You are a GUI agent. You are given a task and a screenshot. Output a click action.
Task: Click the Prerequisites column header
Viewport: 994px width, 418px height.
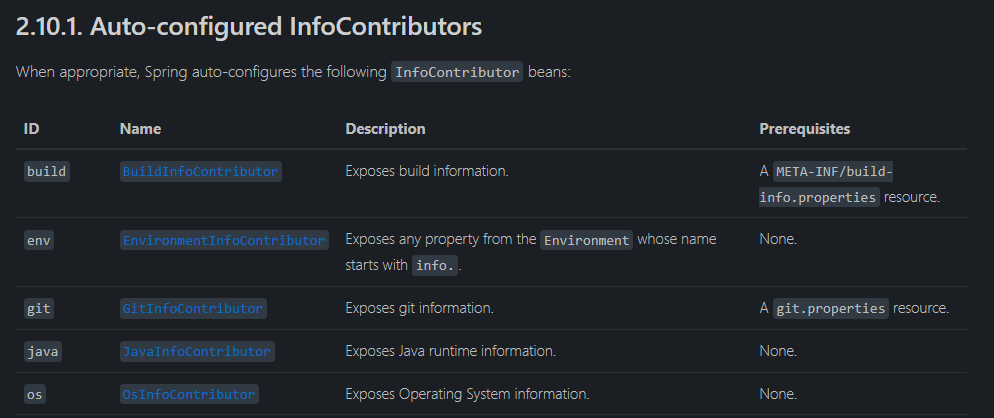(x=805, y=129)
